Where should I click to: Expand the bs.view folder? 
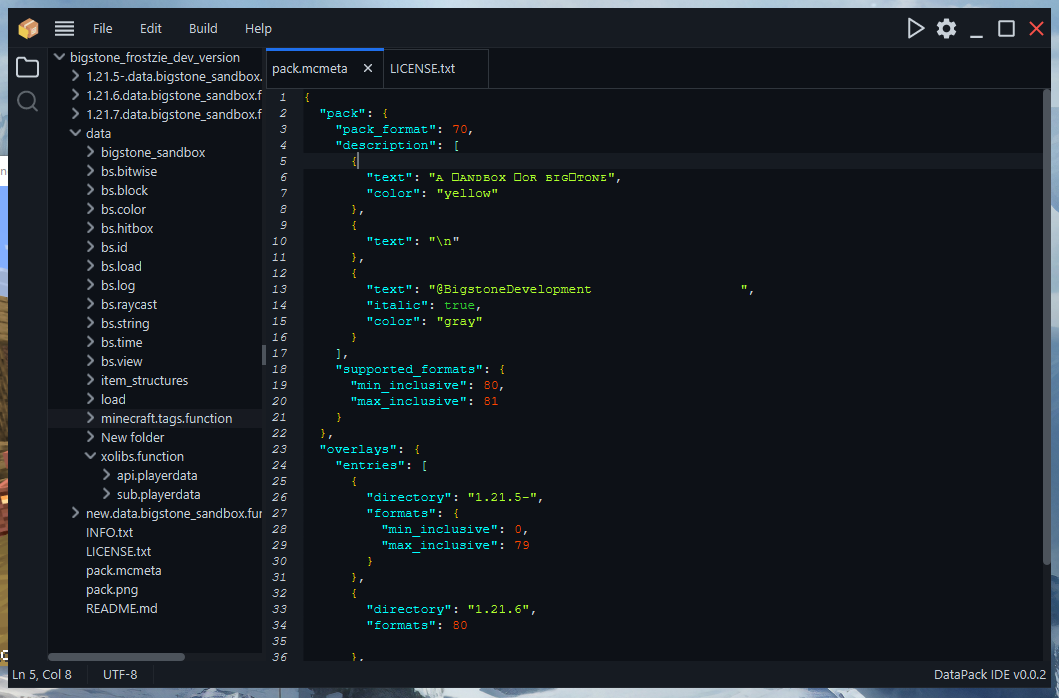coord(91,361)
